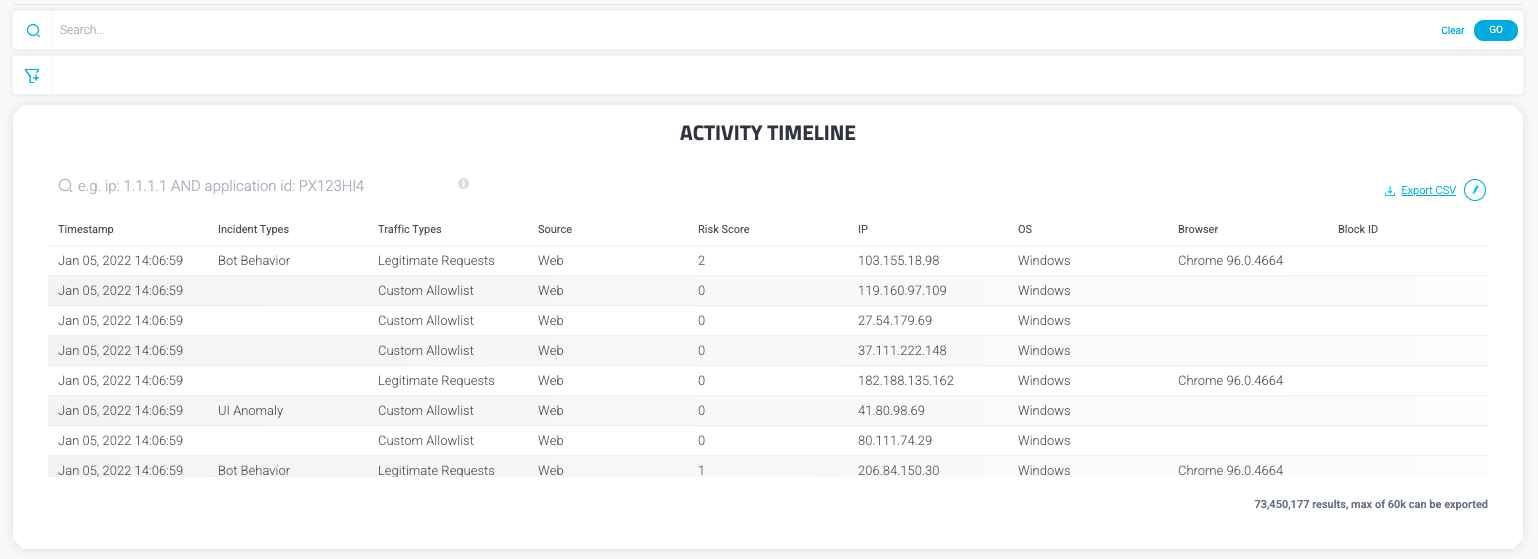Open the add filter funnel icon
1538x559 pixels.
coord(33,76)
